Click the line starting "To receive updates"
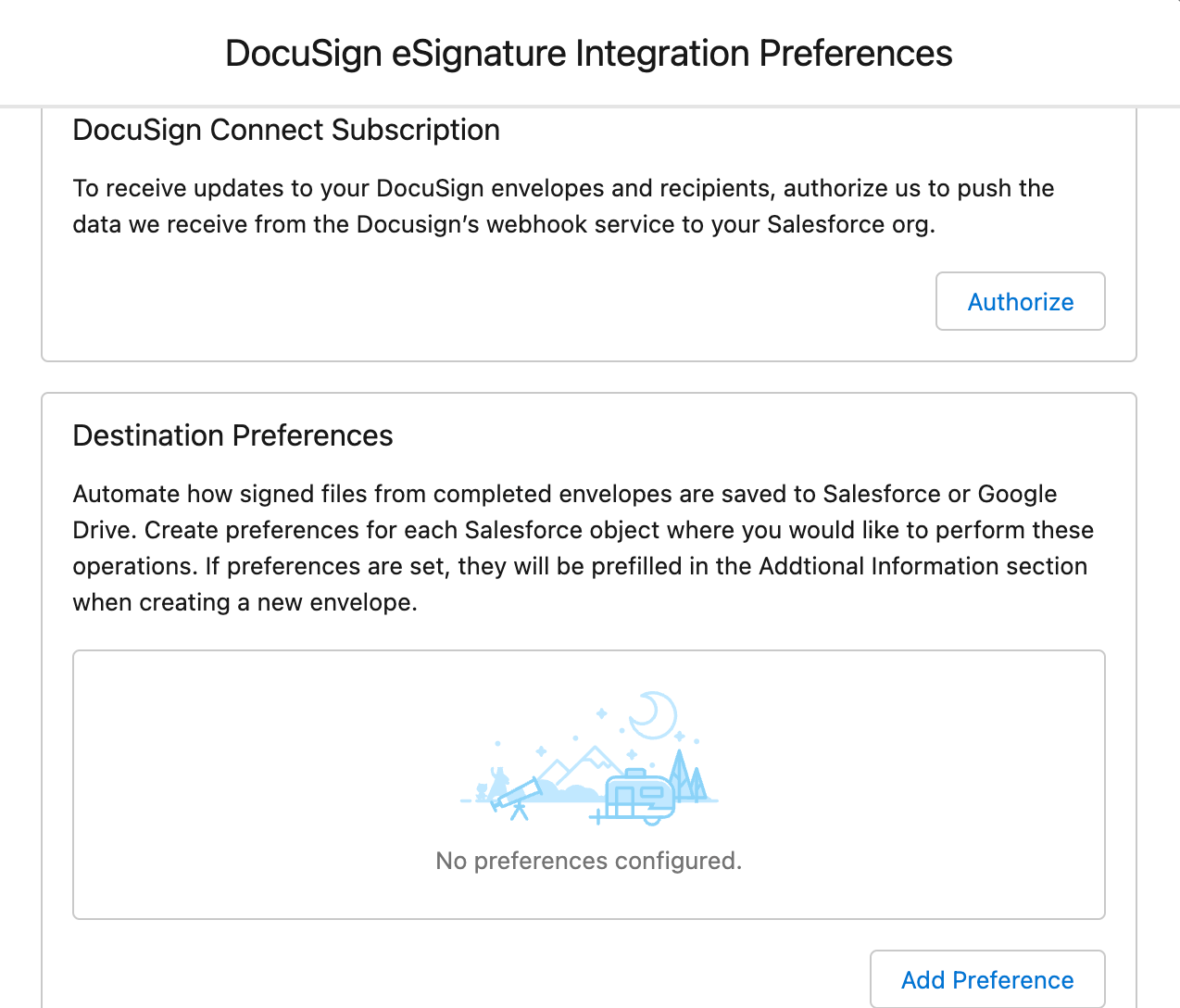This screenshot has height=1008, width=1180. (x=563, y=188)
